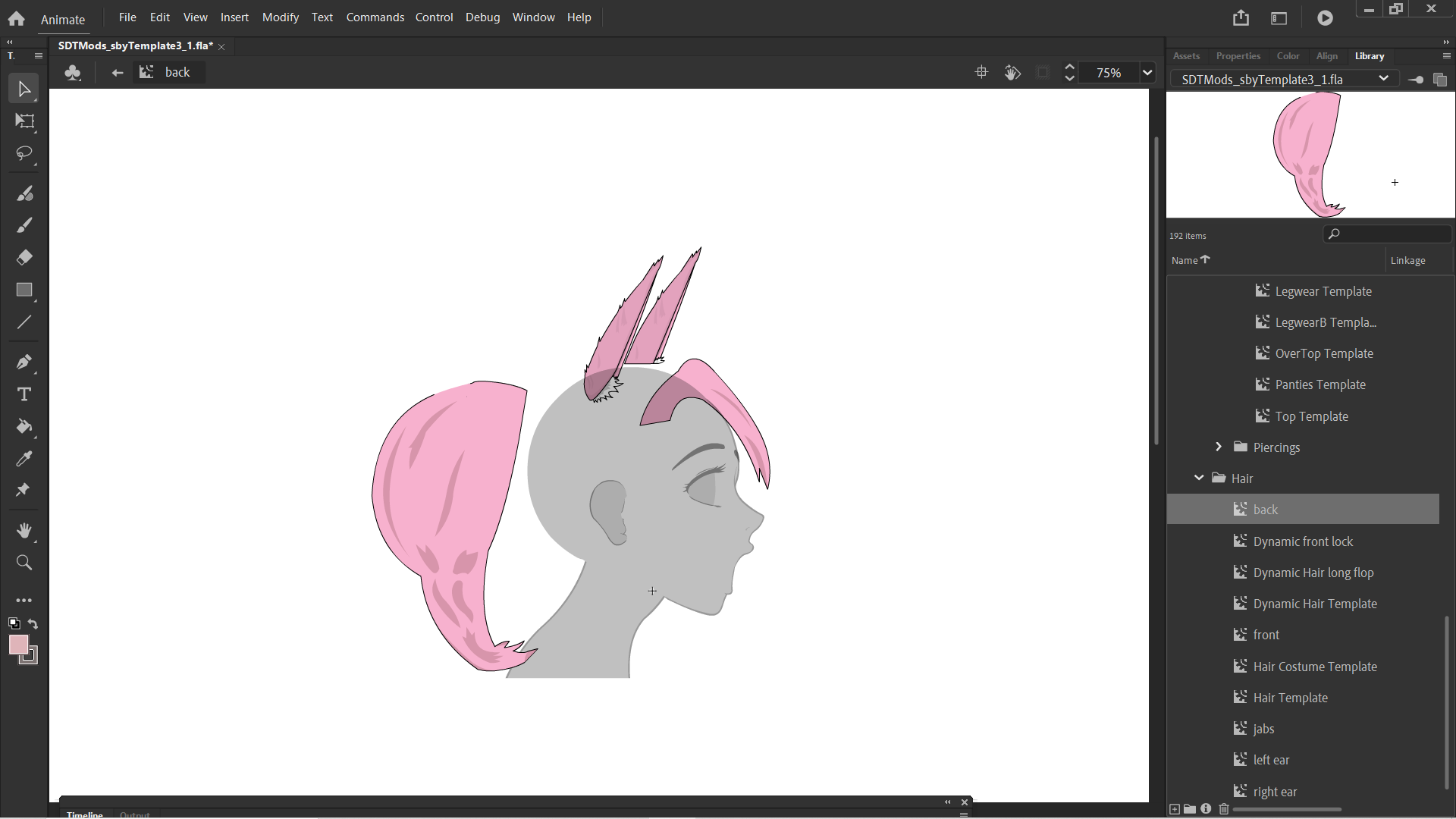Collapse the Hair folder

click(1199, 479)
